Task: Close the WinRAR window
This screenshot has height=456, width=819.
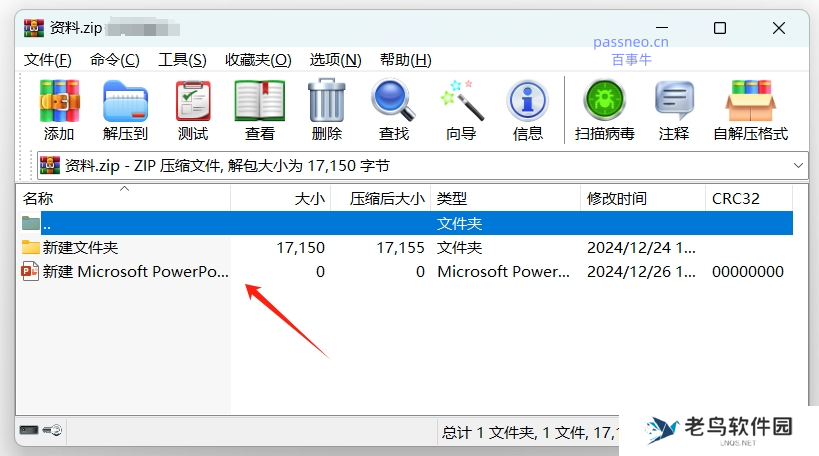Action: point(779,28)
